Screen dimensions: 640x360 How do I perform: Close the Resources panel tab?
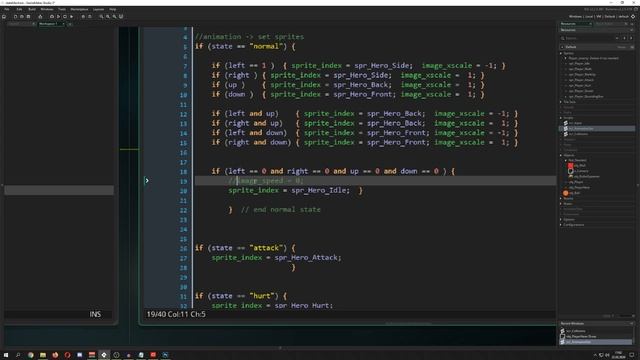tap(590, 24)
